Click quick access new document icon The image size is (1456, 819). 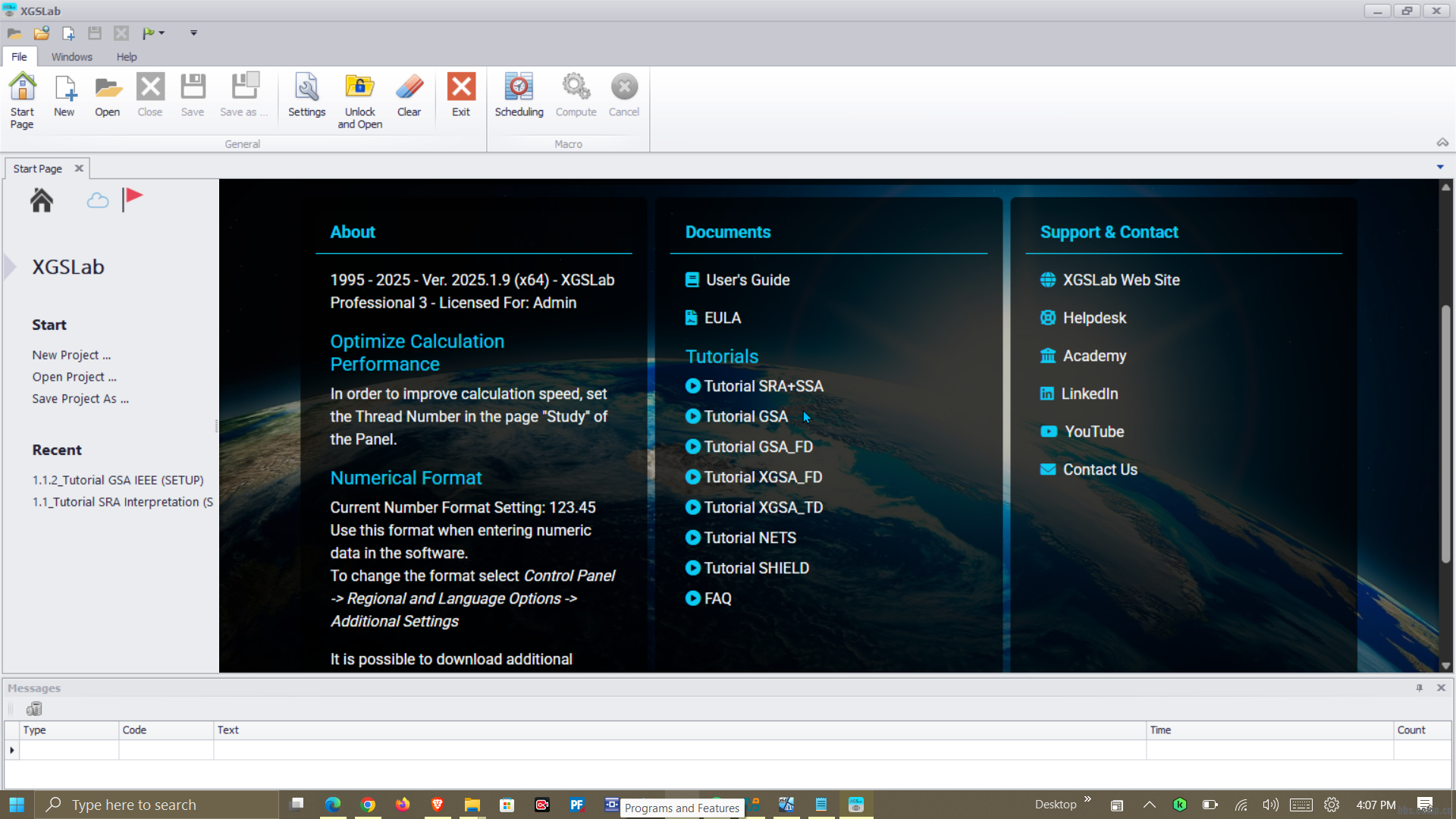[68, 33]
